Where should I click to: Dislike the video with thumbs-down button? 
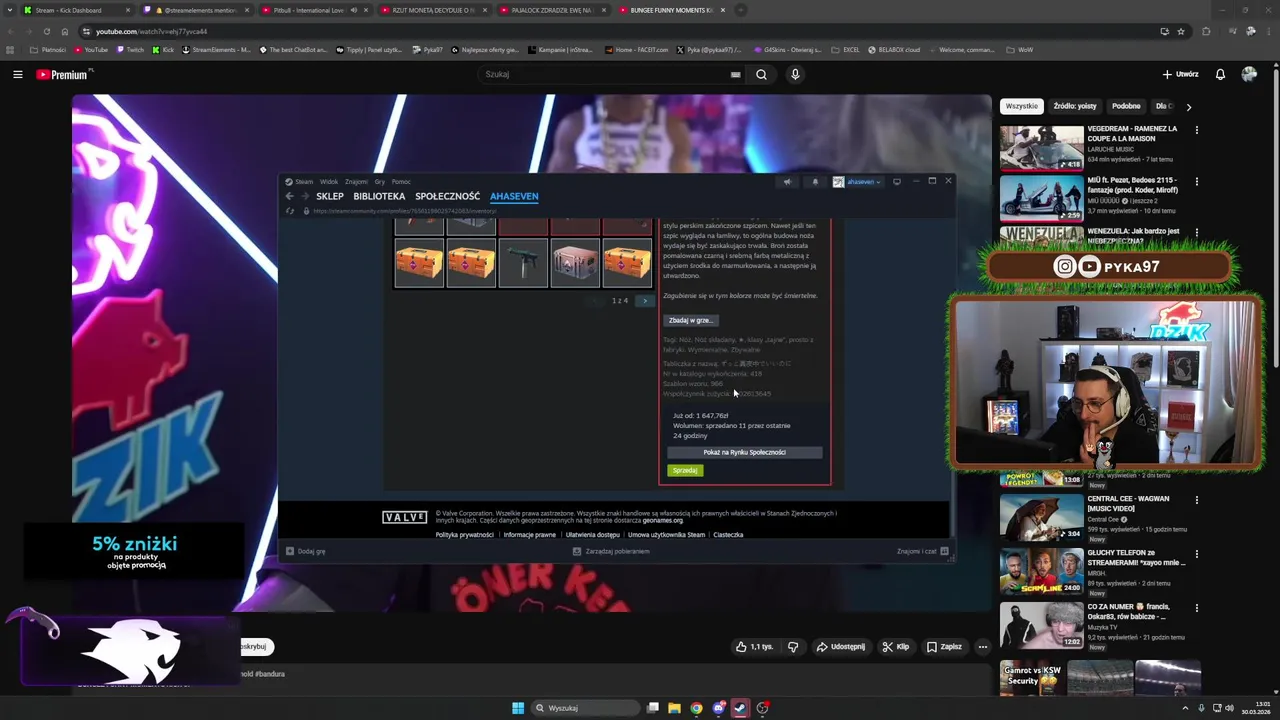[x=793, y=647]
